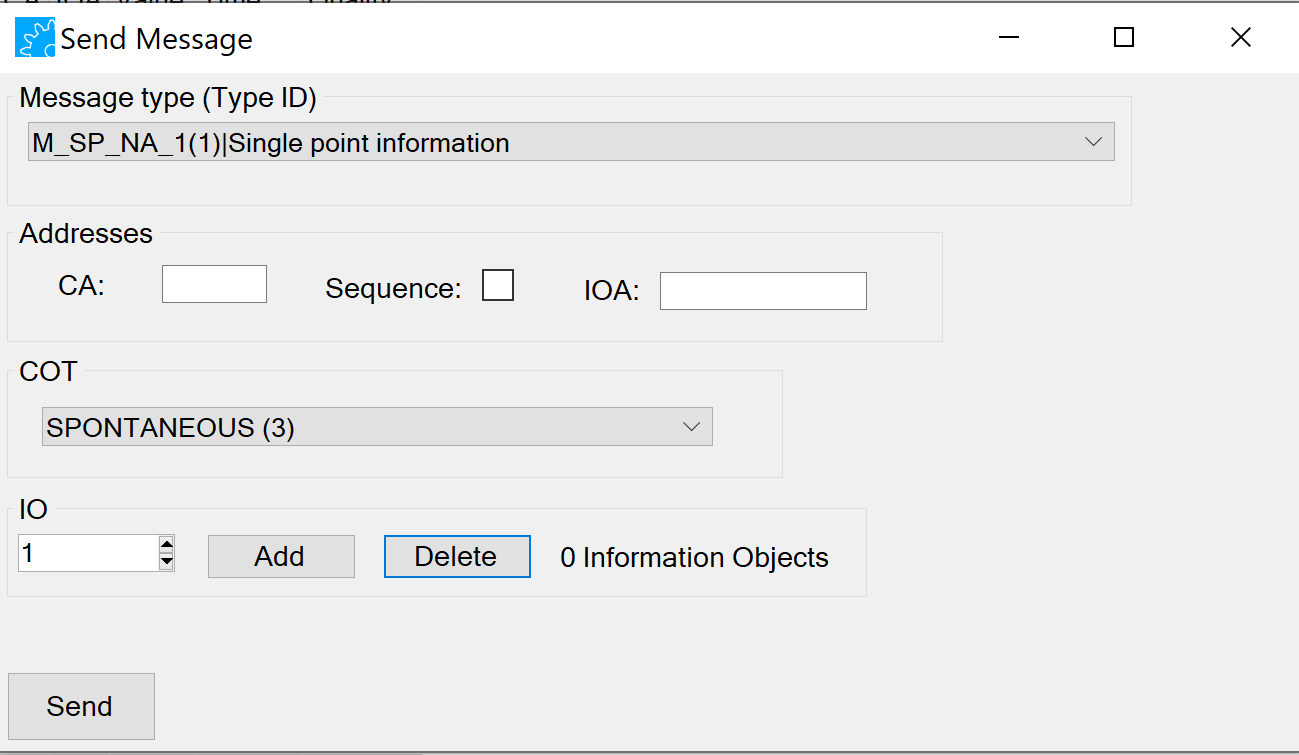Click the SPONTANEOUS (3) combo box text
The image size is (1299, 755).
[x=171, y=428]
